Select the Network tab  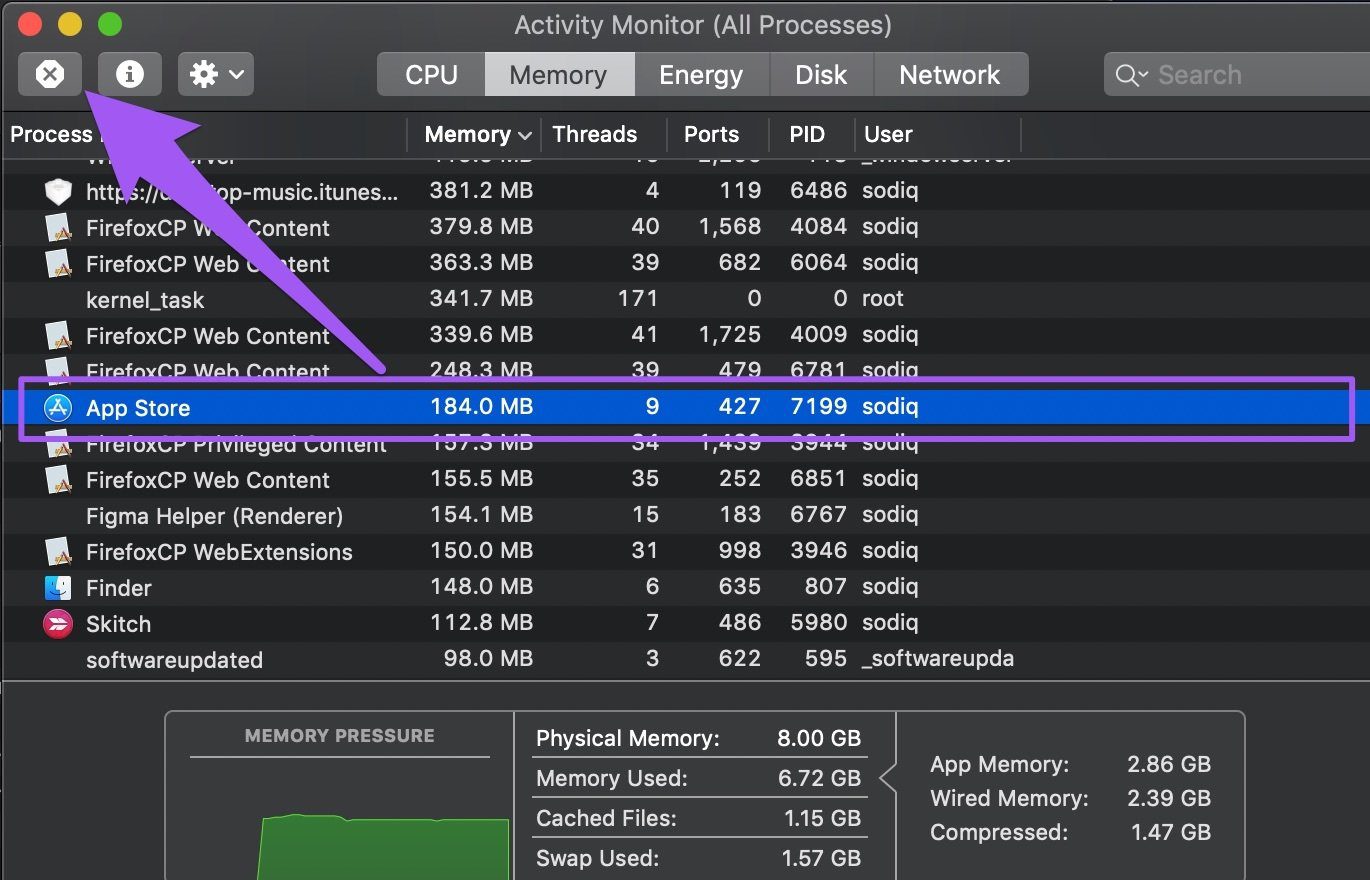(x=950, y=75)
